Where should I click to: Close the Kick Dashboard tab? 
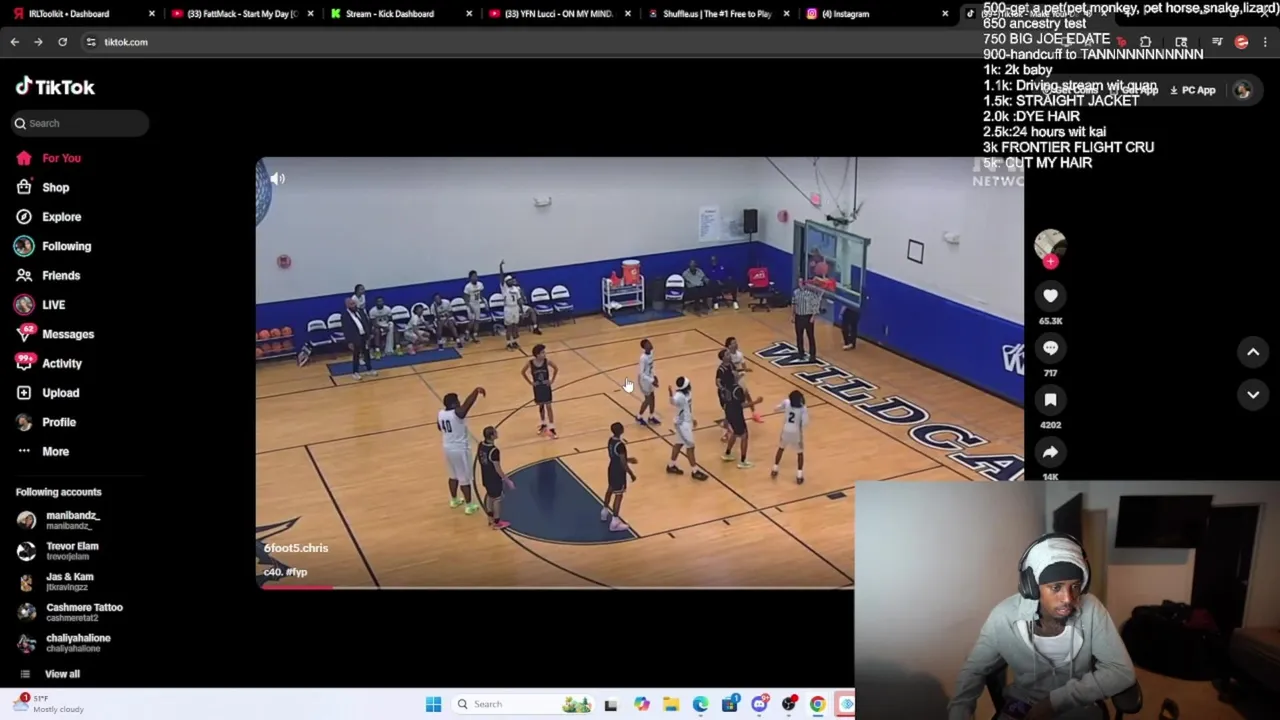(x=469, y=14)
